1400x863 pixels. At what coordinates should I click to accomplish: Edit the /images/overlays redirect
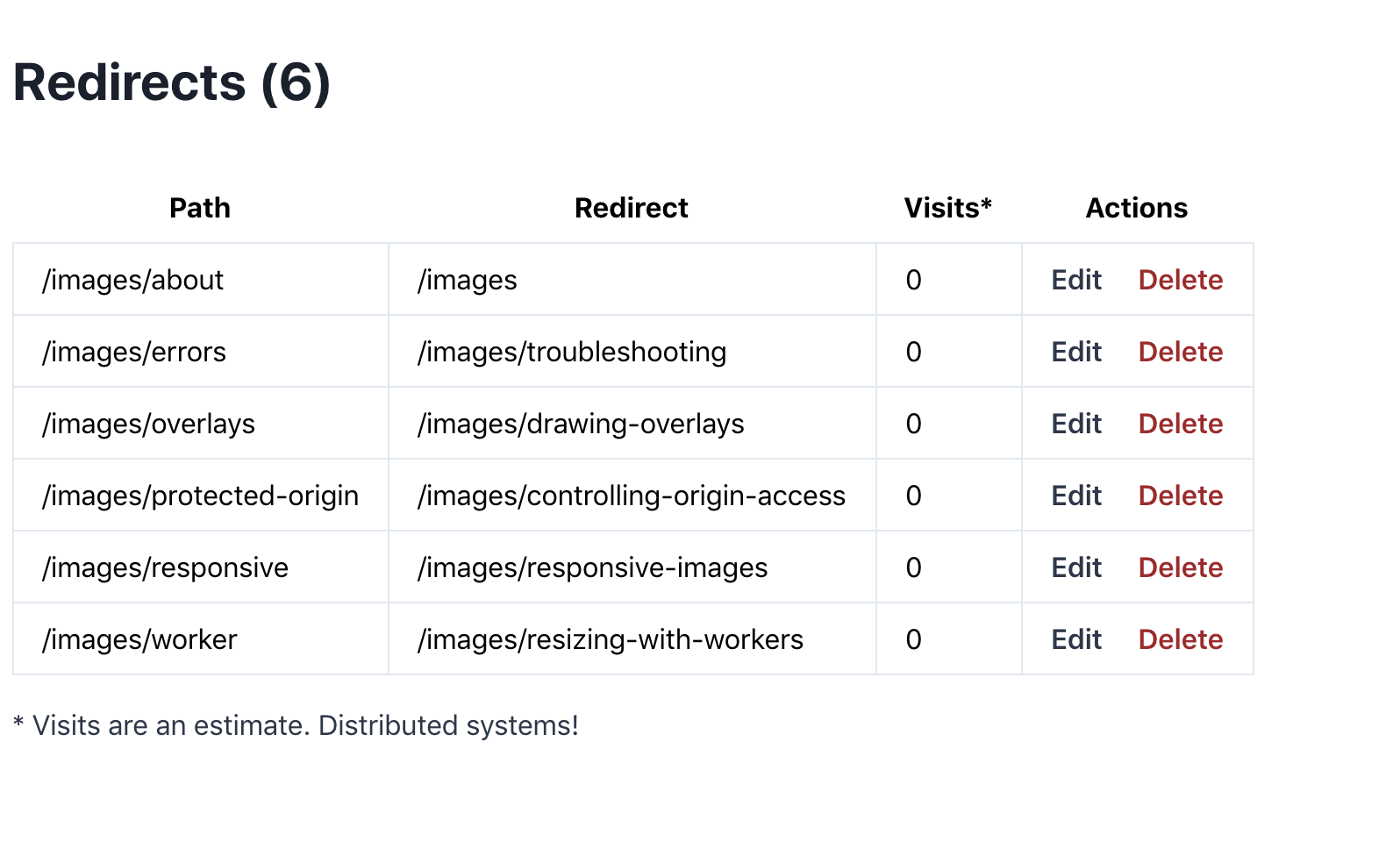[1075, 424]
